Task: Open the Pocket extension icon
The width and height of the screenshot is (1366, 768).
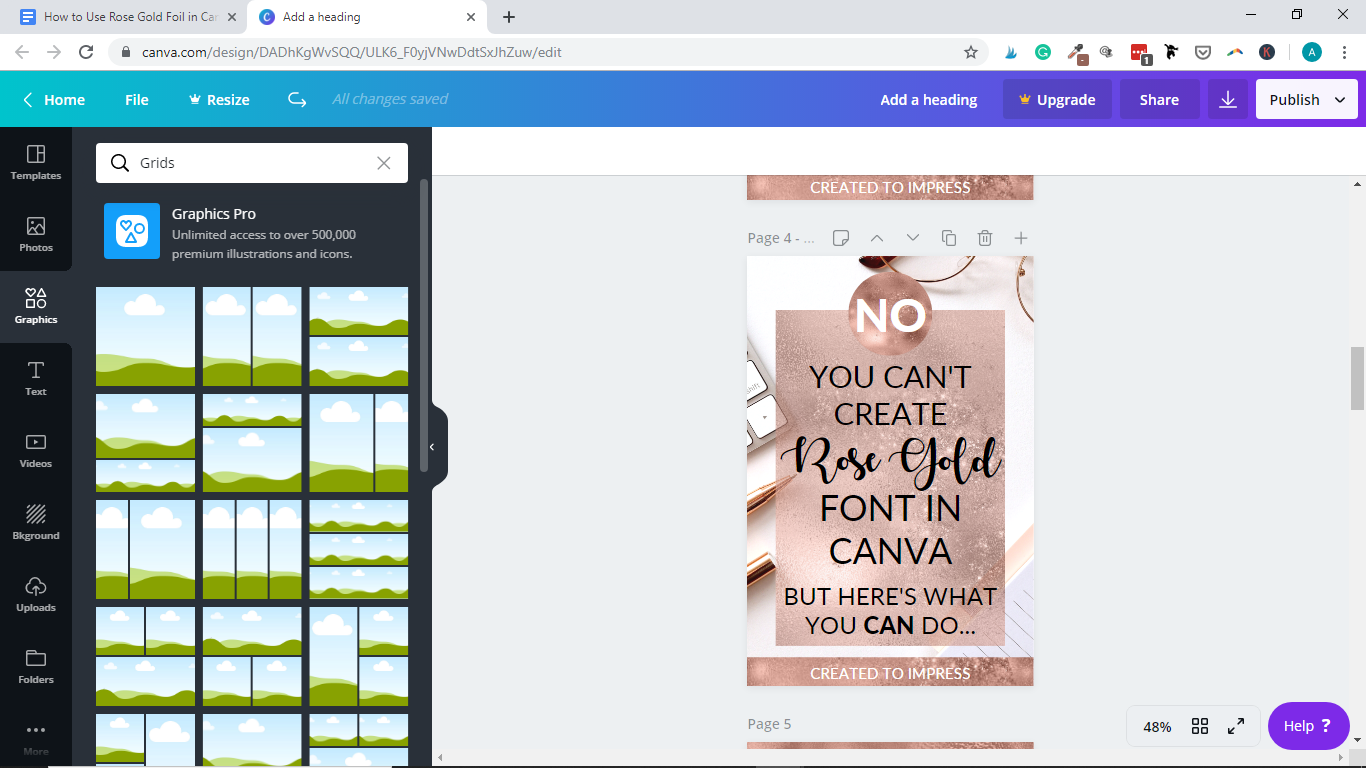Action: [x=1203, y=52]
